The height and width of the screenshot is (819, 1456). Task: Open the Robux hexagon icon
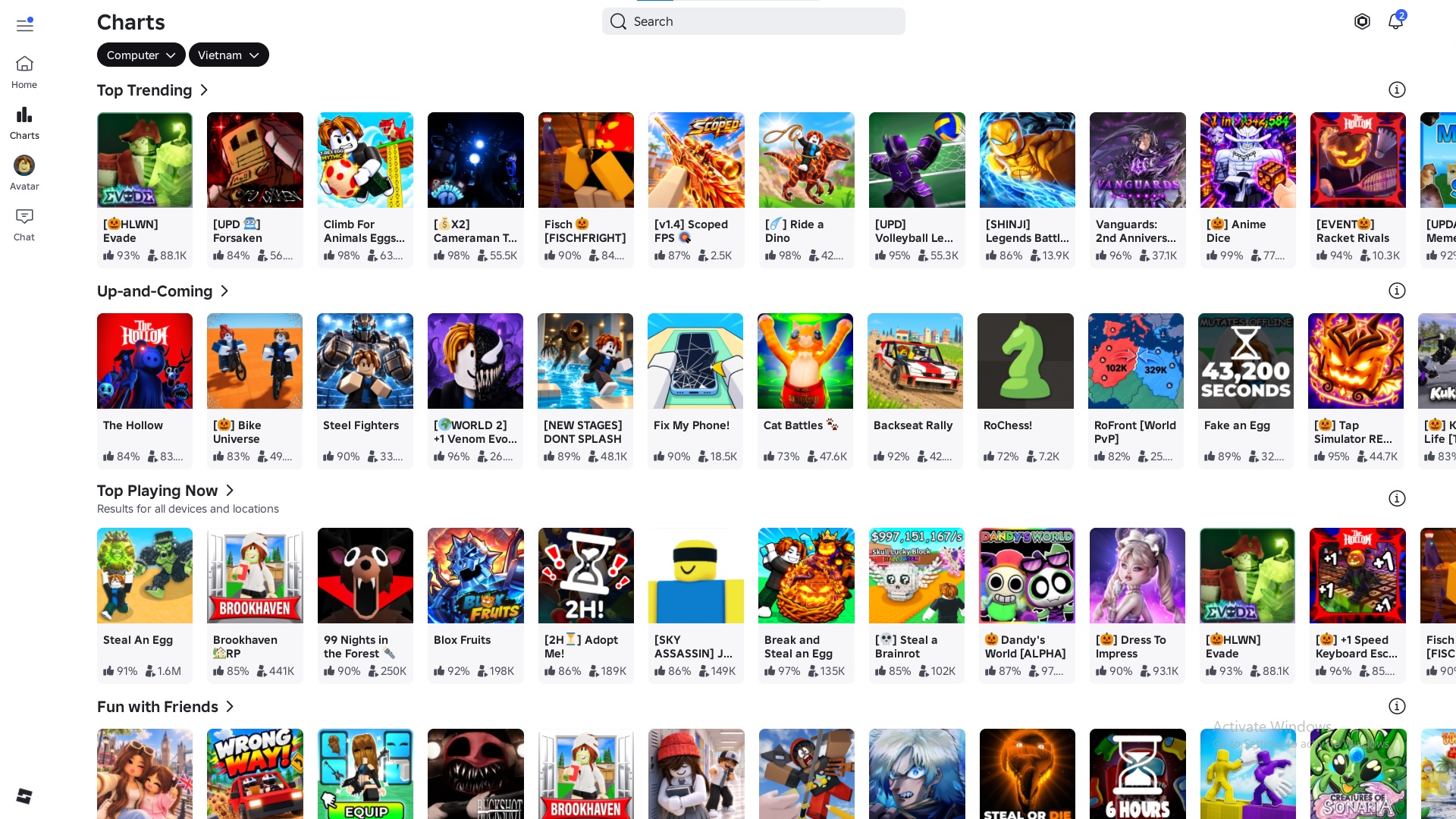(1362, 21)
